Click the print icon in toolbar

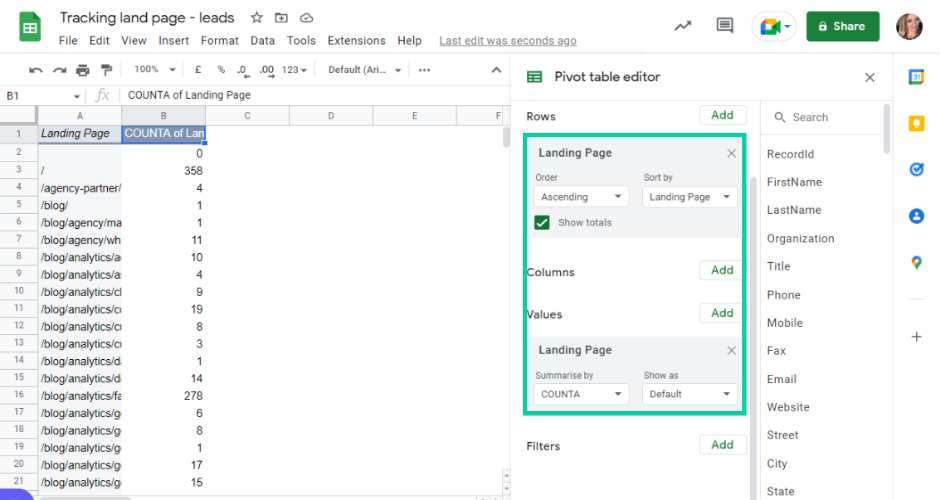click(x=82, y=70)
